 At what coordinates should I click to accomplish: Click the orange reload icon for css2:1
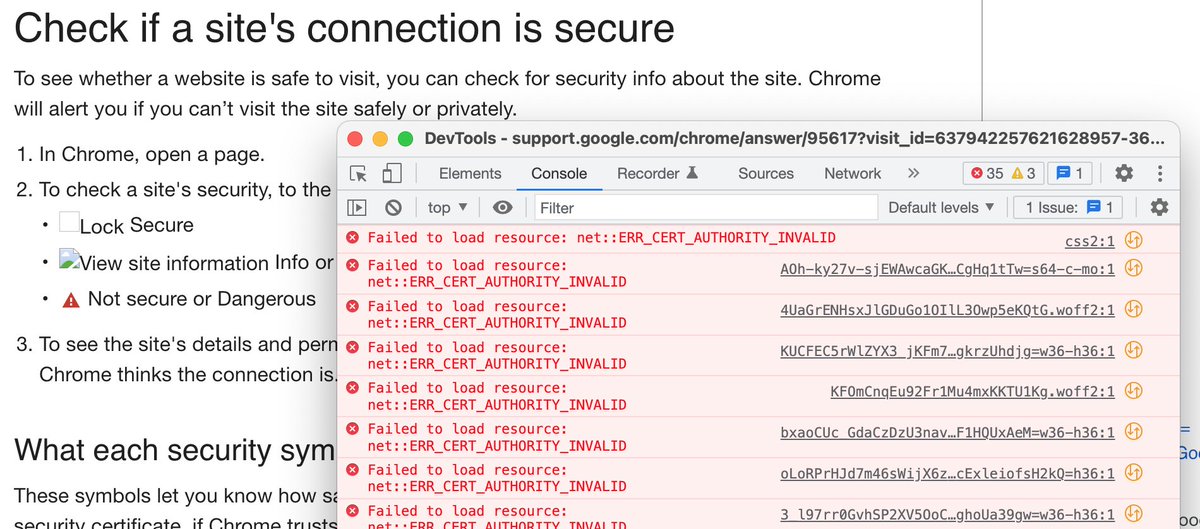pyautogui.click(x=1133, y=240)
